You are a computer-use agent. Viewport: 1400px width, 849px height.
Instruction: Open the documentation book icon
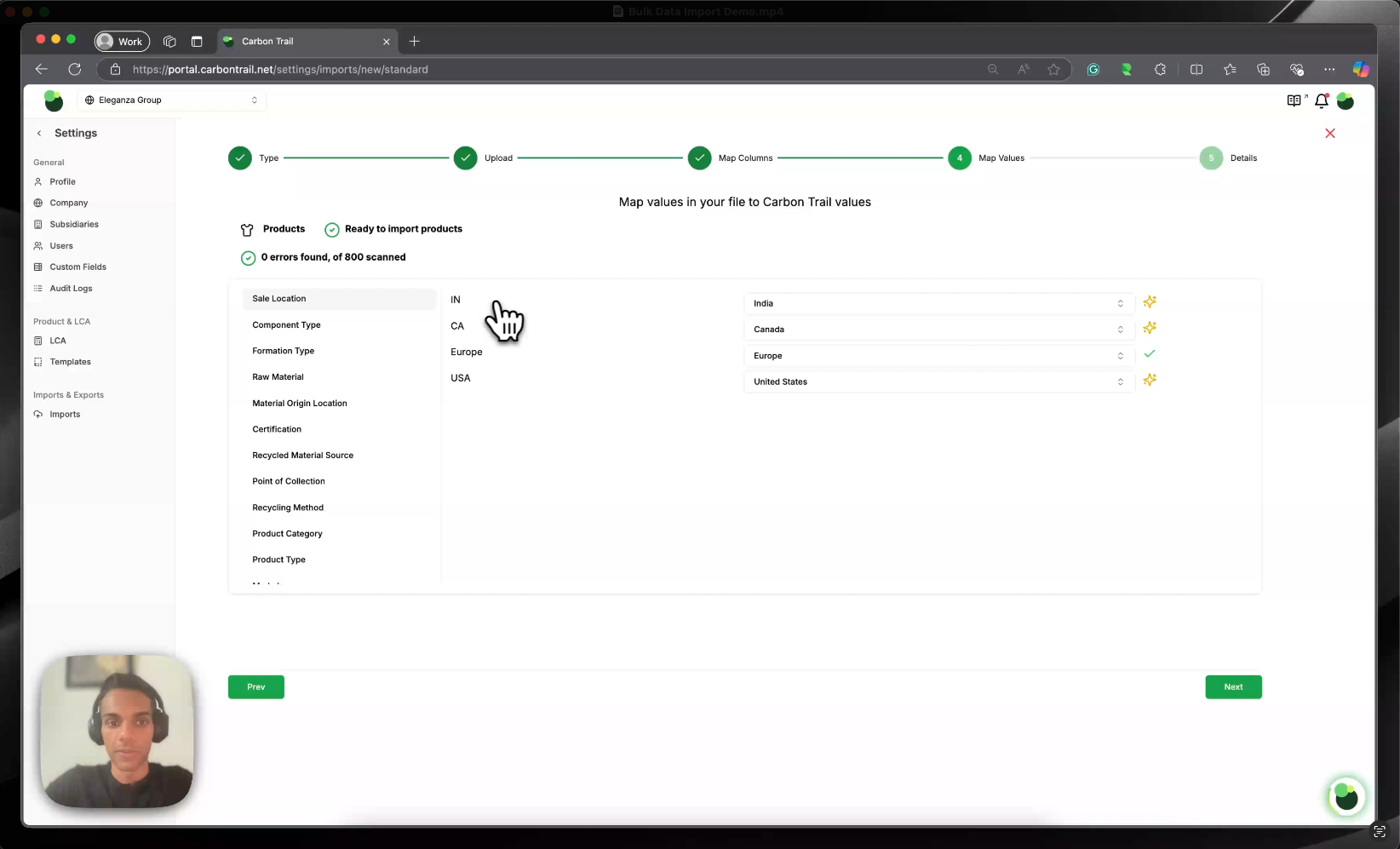point(1296,100)
